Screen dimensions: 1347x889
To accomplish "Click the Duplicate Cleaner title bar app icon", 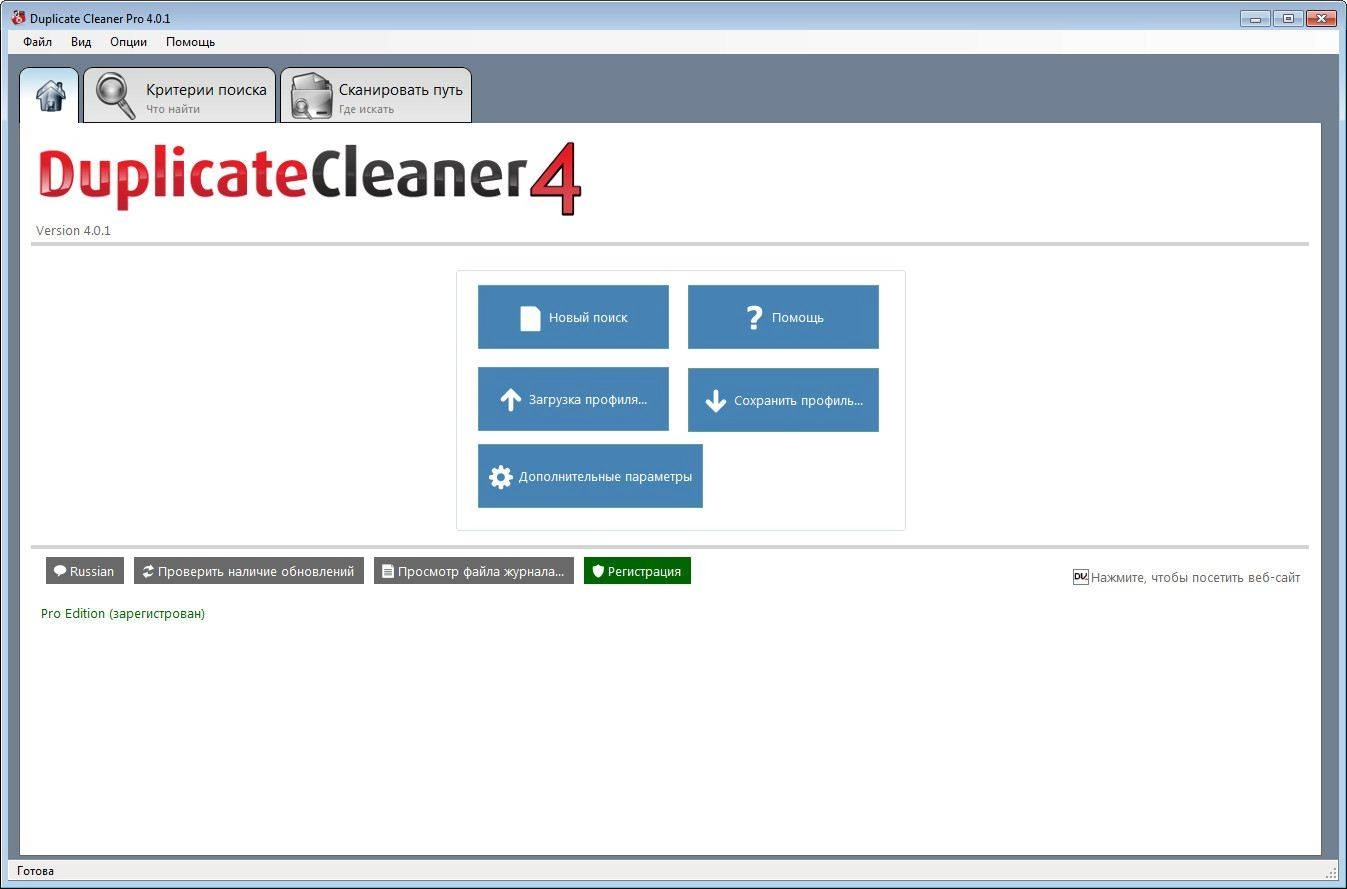I will click(x=17, y=18).
